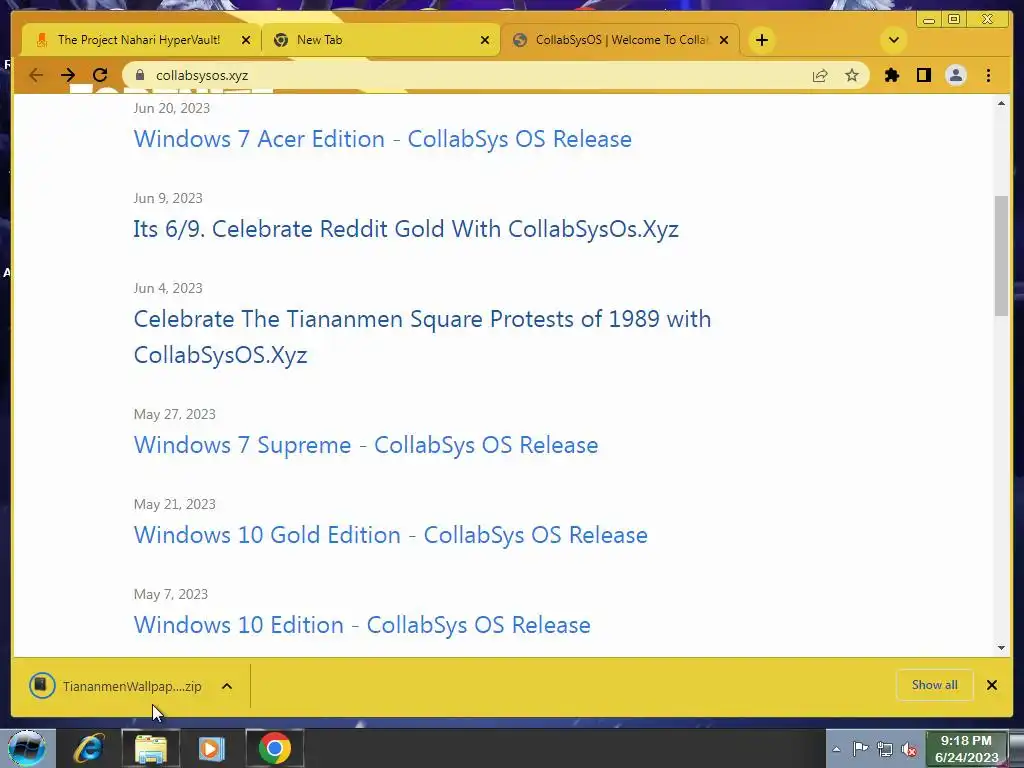Click the Jun 20, 2023 date text
The width and height of the screenshot is (1024, 768).
(172, 108)
